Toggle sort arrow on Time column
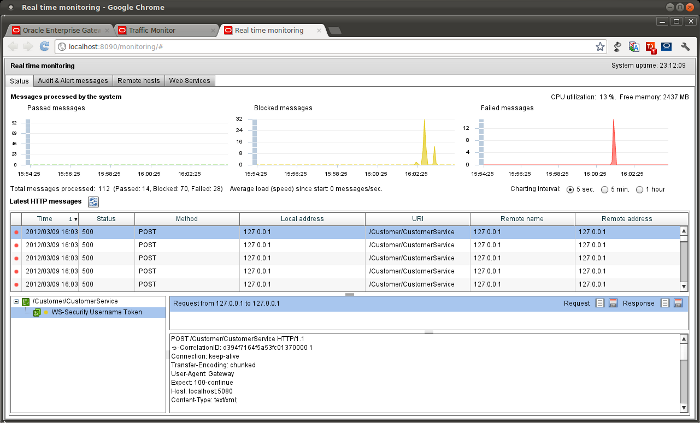Viewport: 700px width, 423px height. click(73, 218)
